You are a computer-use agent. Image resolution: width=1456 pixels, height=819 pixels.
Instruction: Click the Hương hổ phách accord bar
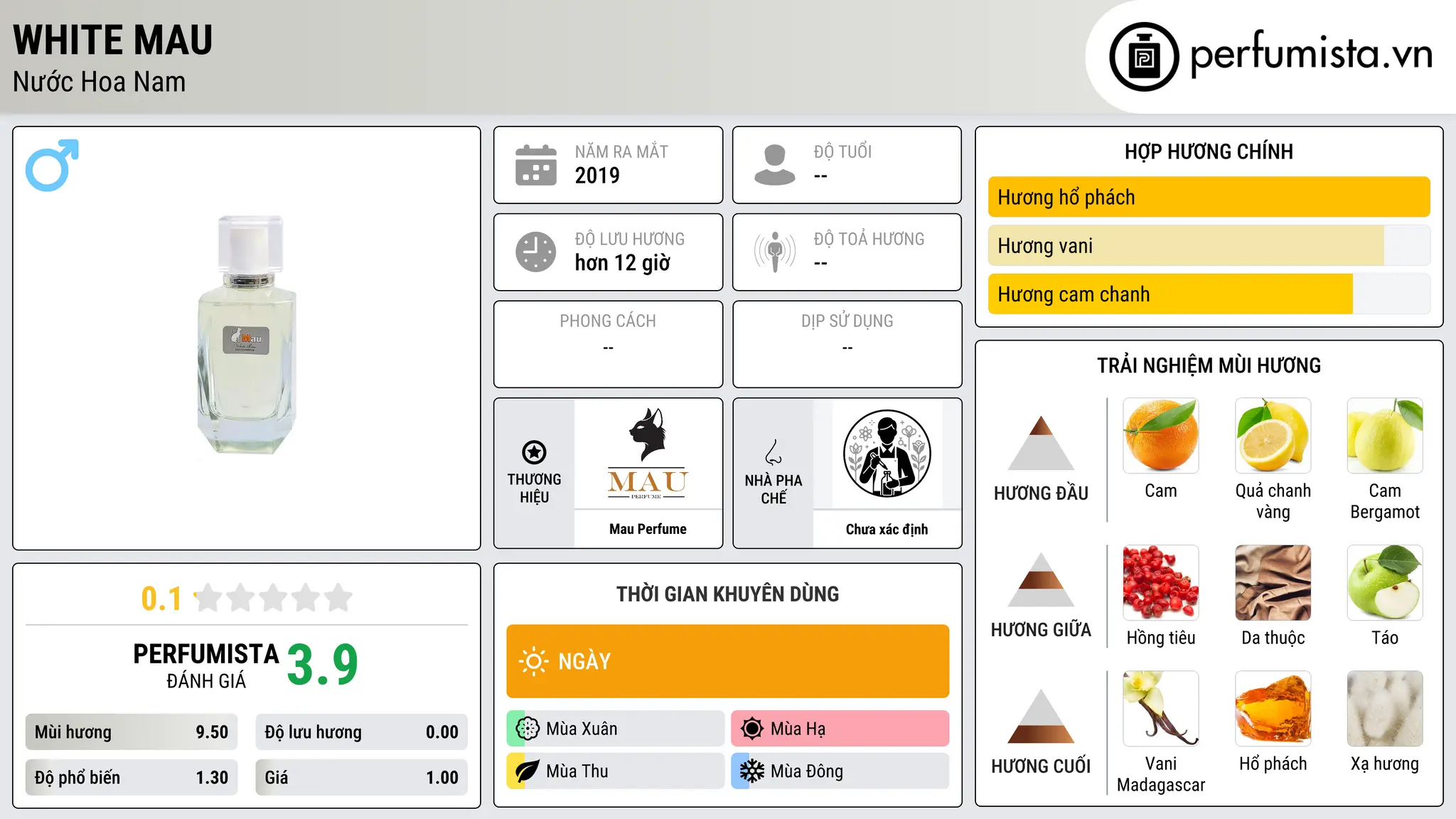tap(1209, 197)
